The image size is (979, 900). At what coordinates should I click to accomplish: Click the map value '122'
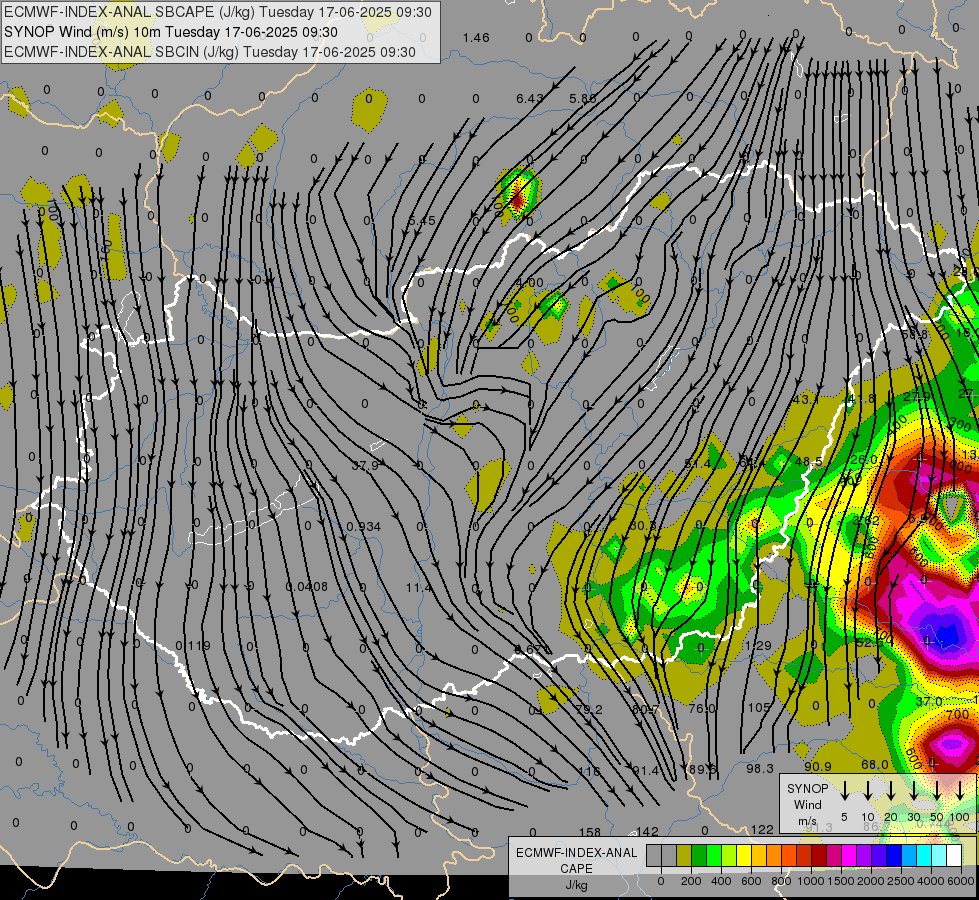tap(762, 829)
